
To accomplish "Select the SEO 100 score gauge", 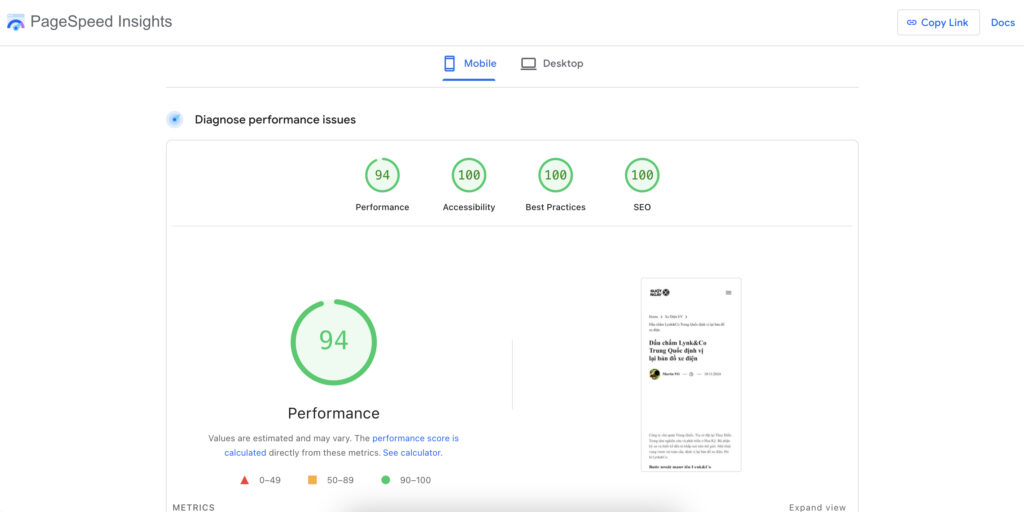I will [x=642, y=175].
